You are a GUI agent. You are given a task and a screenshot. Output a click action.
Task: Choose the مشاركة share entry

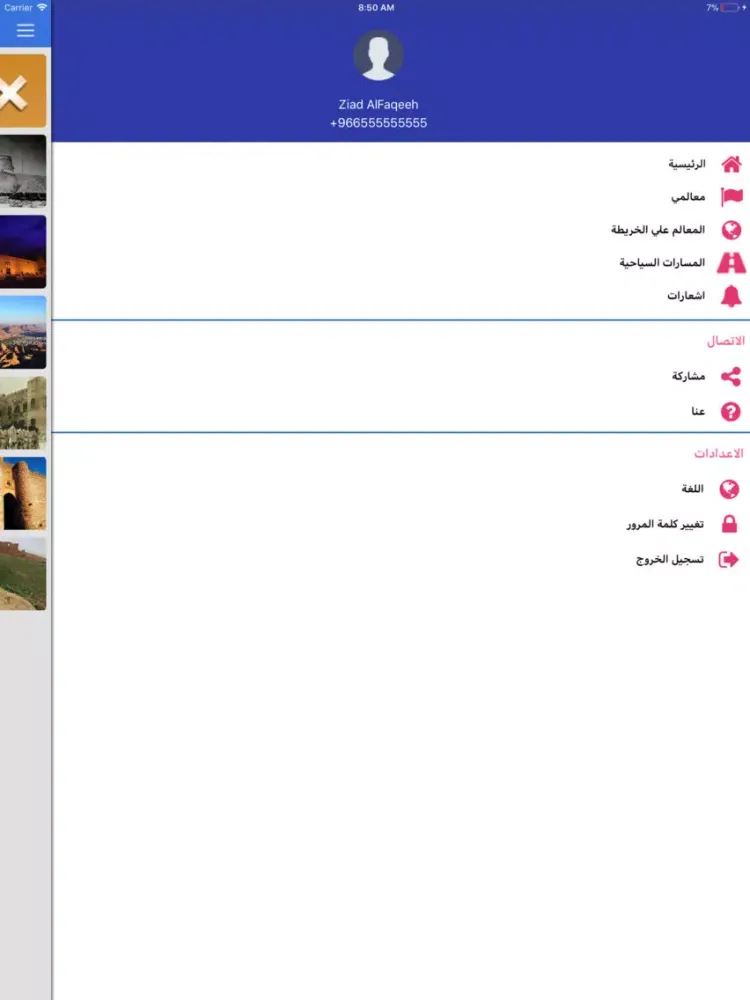coord(688,376)
